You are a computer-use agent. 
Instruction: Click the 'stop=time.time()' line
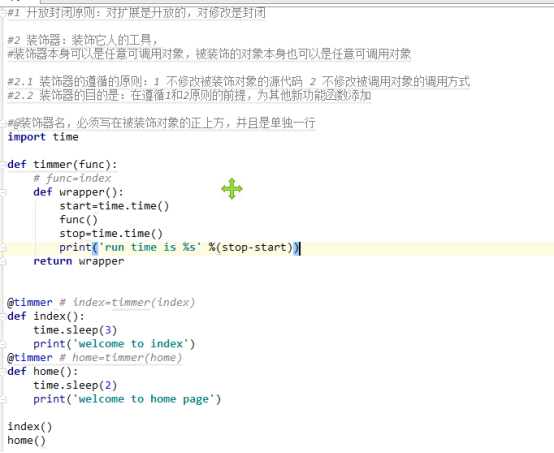pyautogui.click(x=111, y=234)
